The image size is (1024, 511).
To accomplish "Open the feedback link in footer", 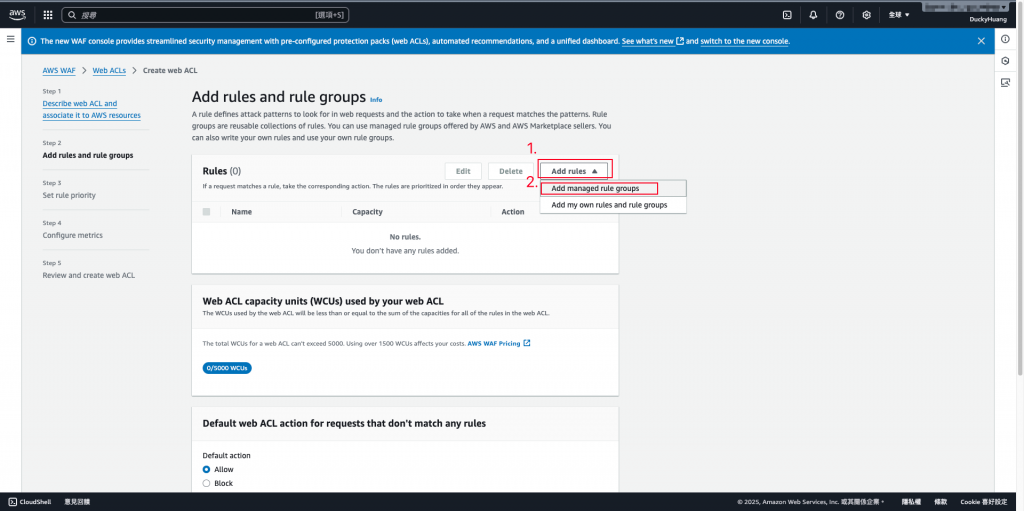I will click(77, 502).
